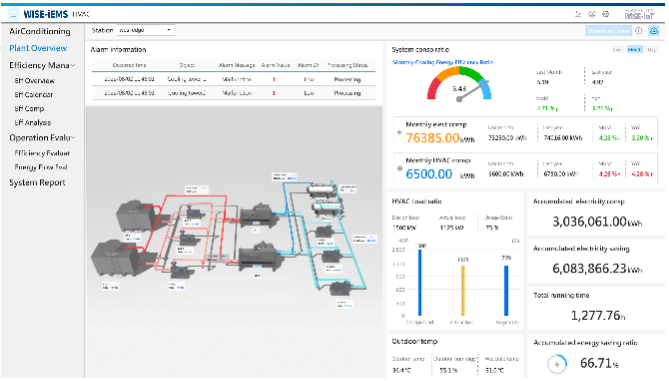Open Eff Comp page

click(29, 109)
